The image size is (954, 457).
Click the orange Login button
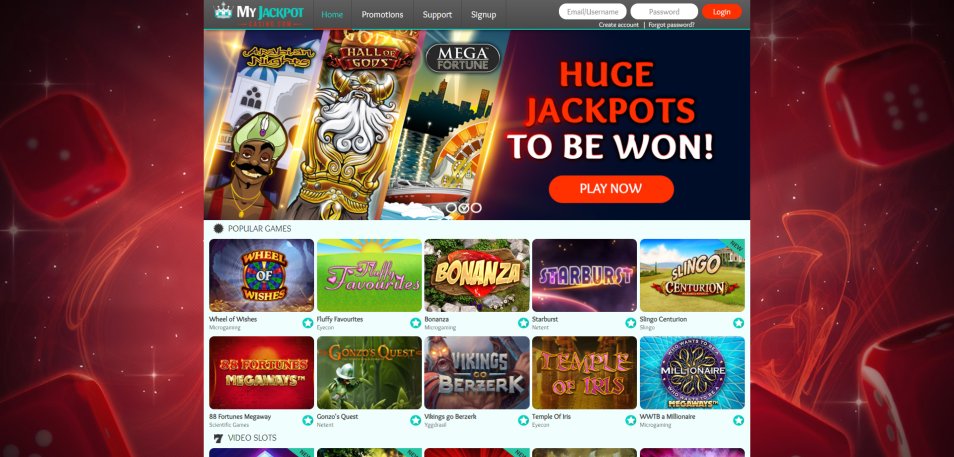coord(722,12)
